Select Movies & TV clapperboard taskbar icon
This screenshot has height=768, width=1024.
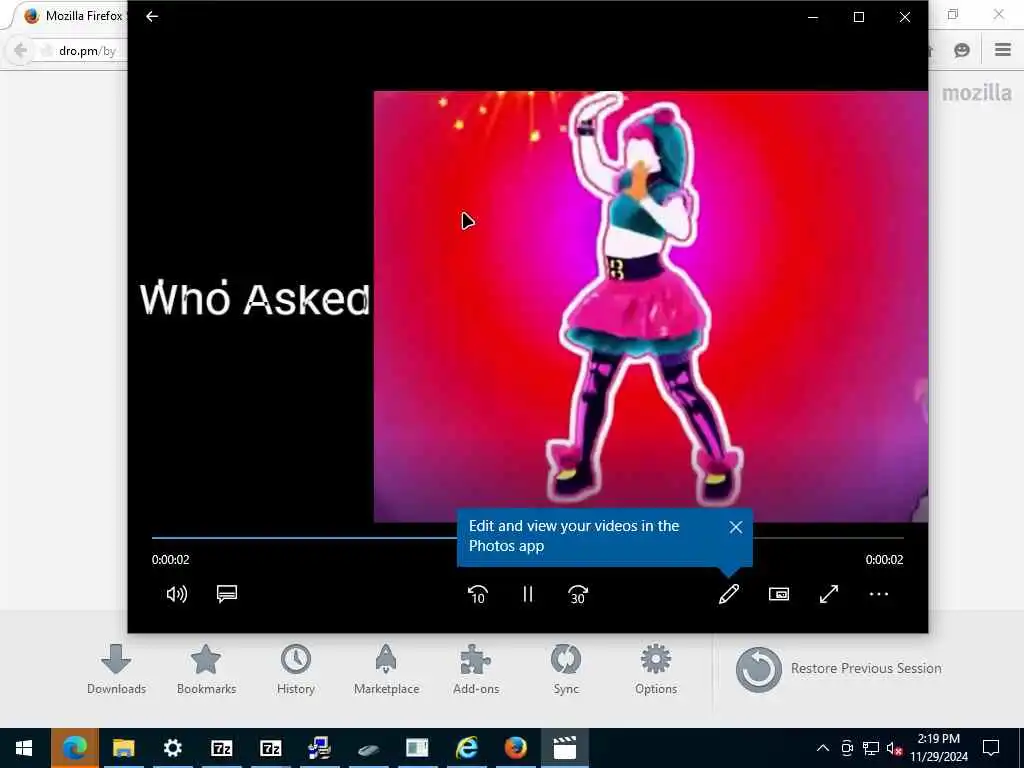pyautogui.click(x=564, y=748)
